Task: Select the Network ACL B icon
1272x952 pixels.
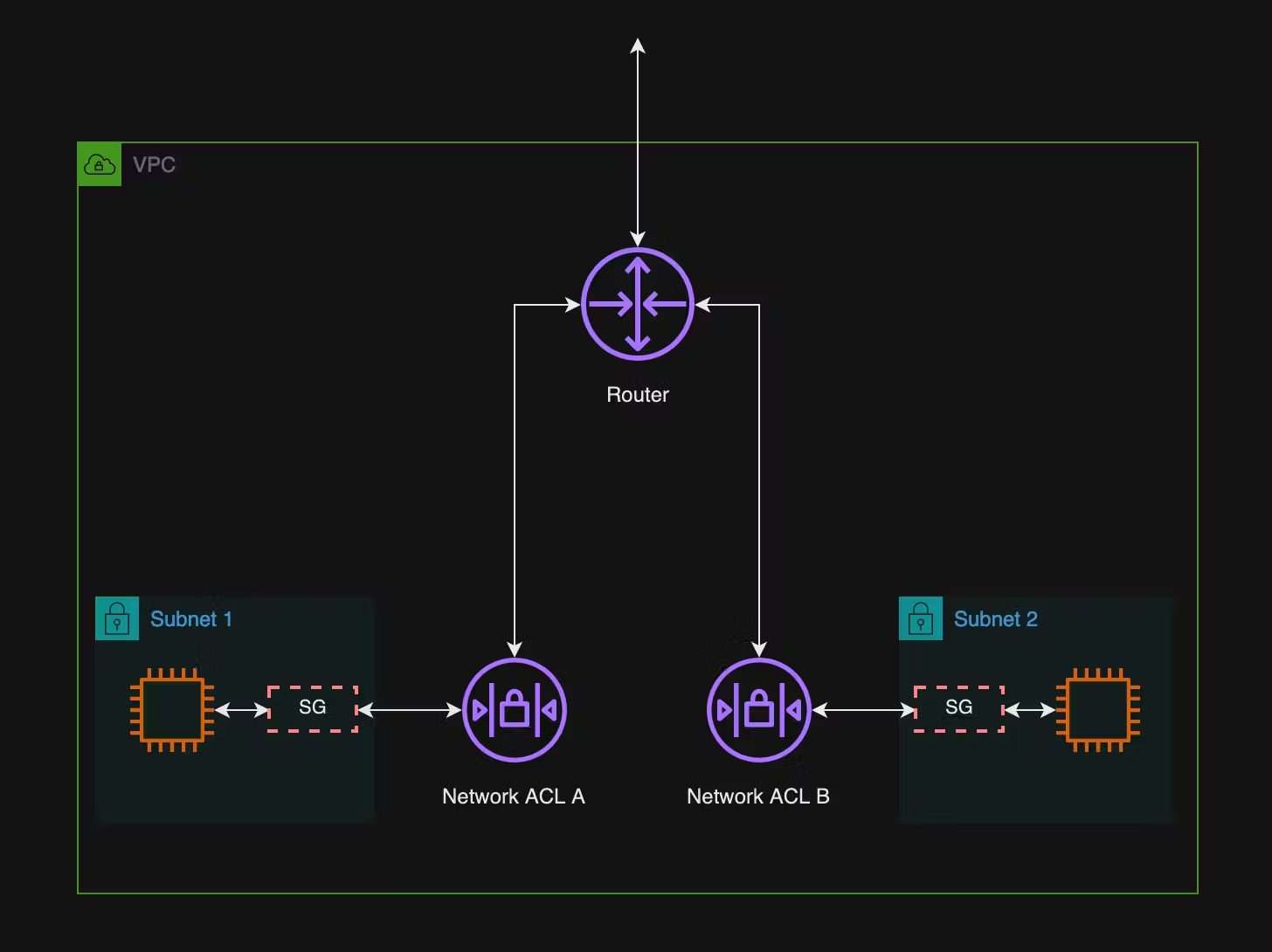Action: 759,710
